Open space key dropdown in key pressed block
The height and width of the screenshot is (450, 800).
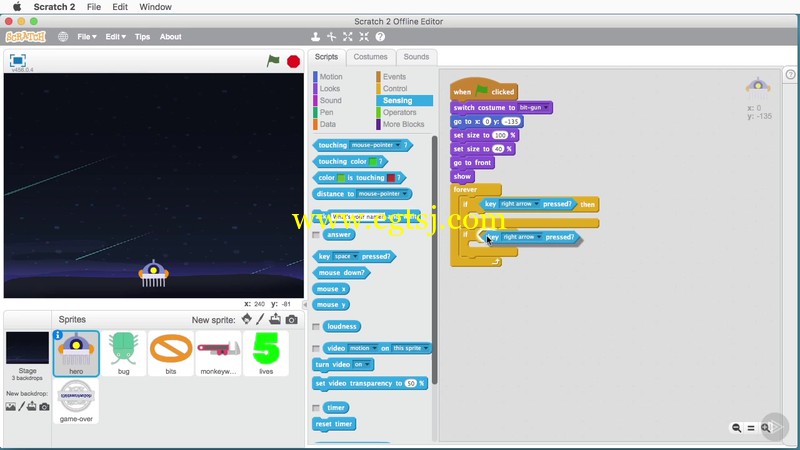[x=346, y=256]
